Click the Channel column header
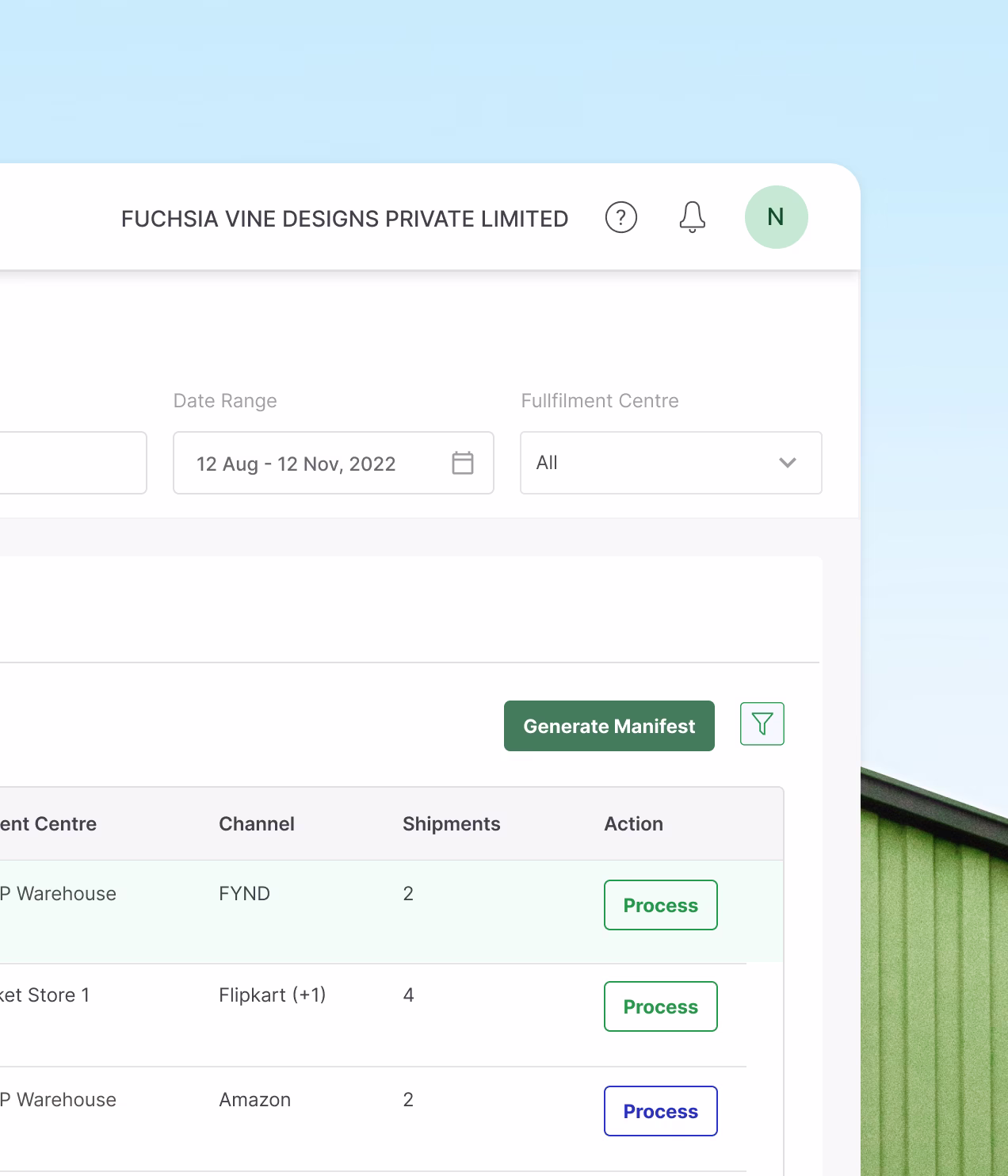 coord(256,824)
